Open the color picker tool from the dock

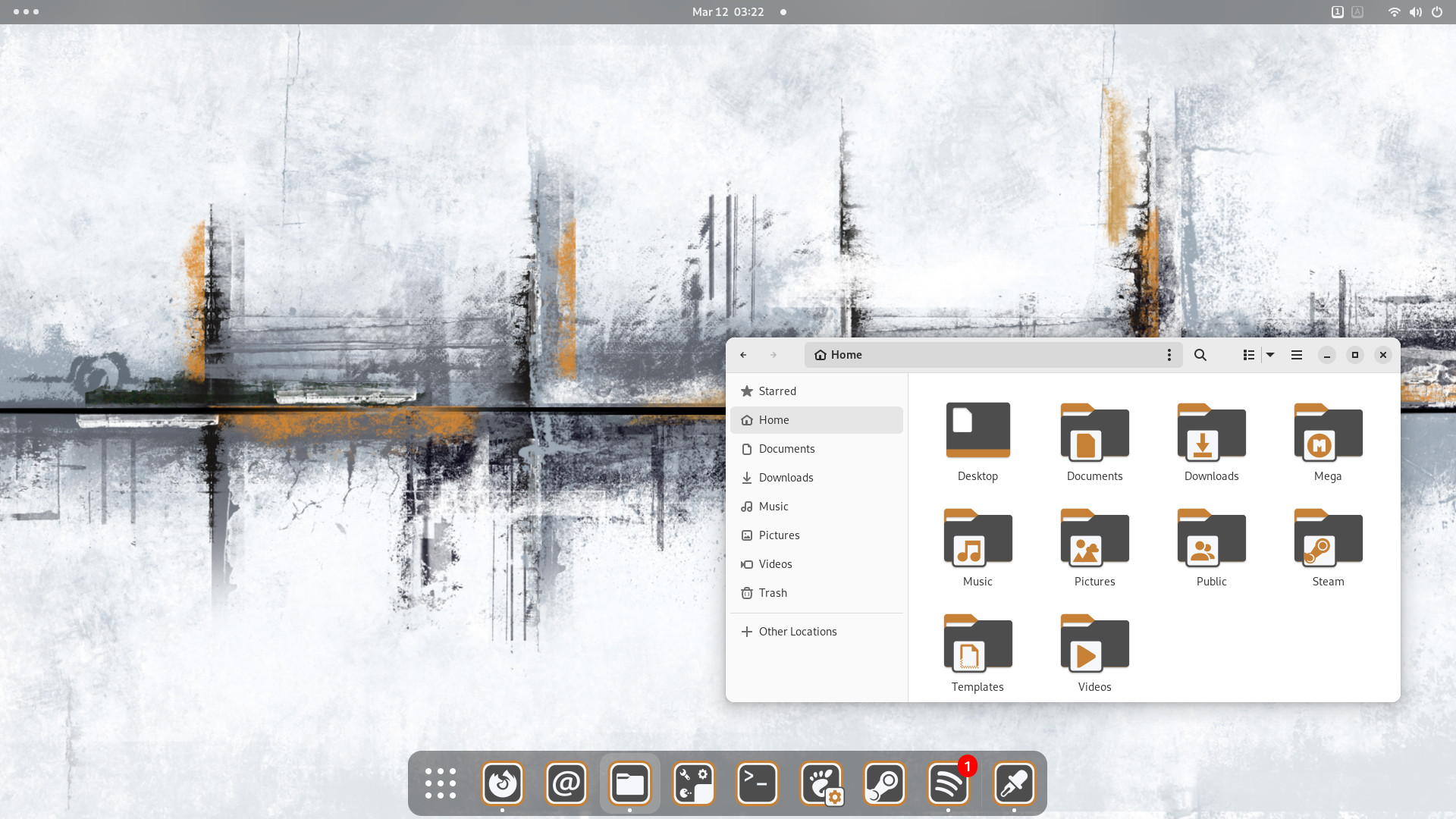1015,783
